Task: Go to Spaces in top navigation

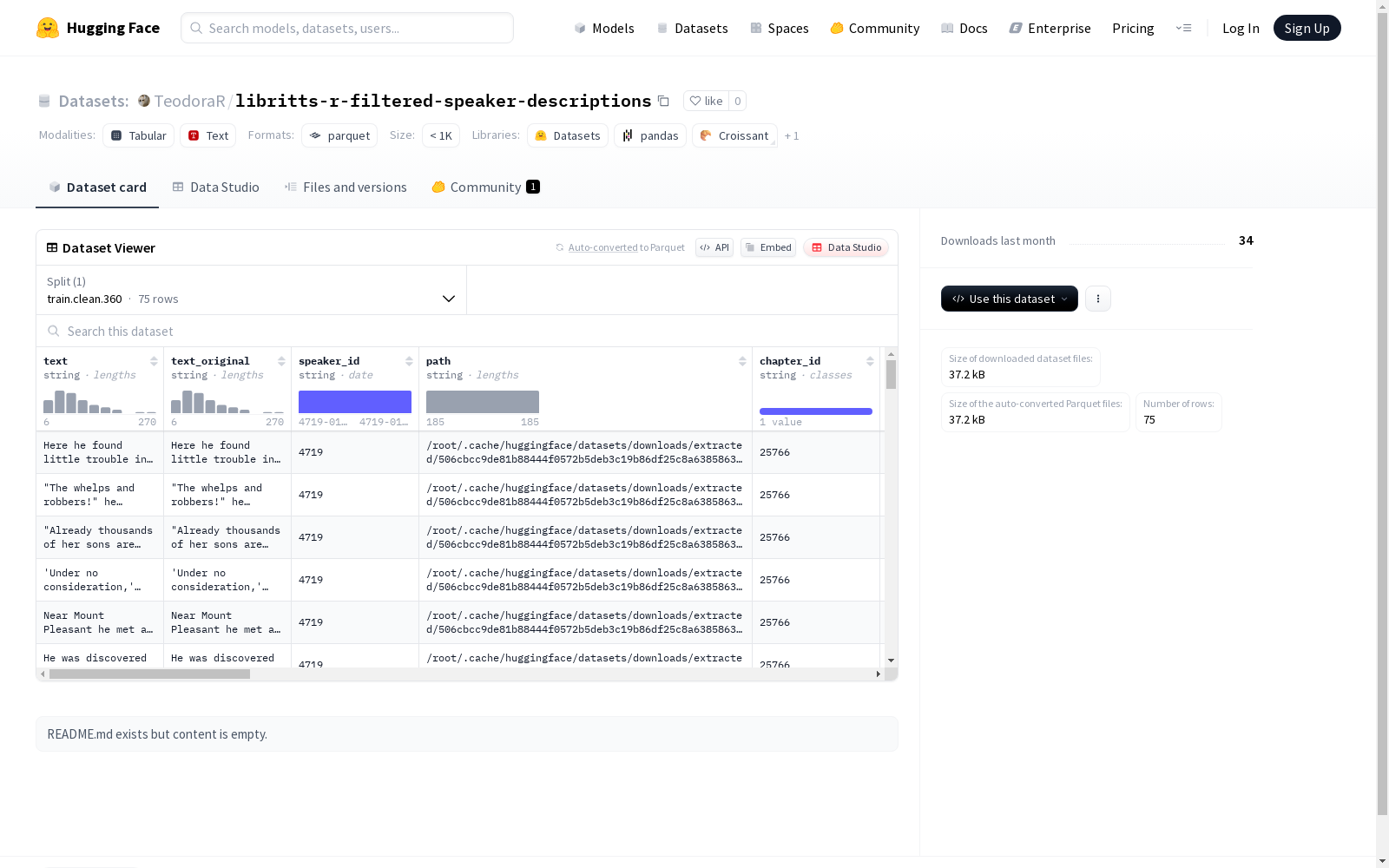Action: 780,28
